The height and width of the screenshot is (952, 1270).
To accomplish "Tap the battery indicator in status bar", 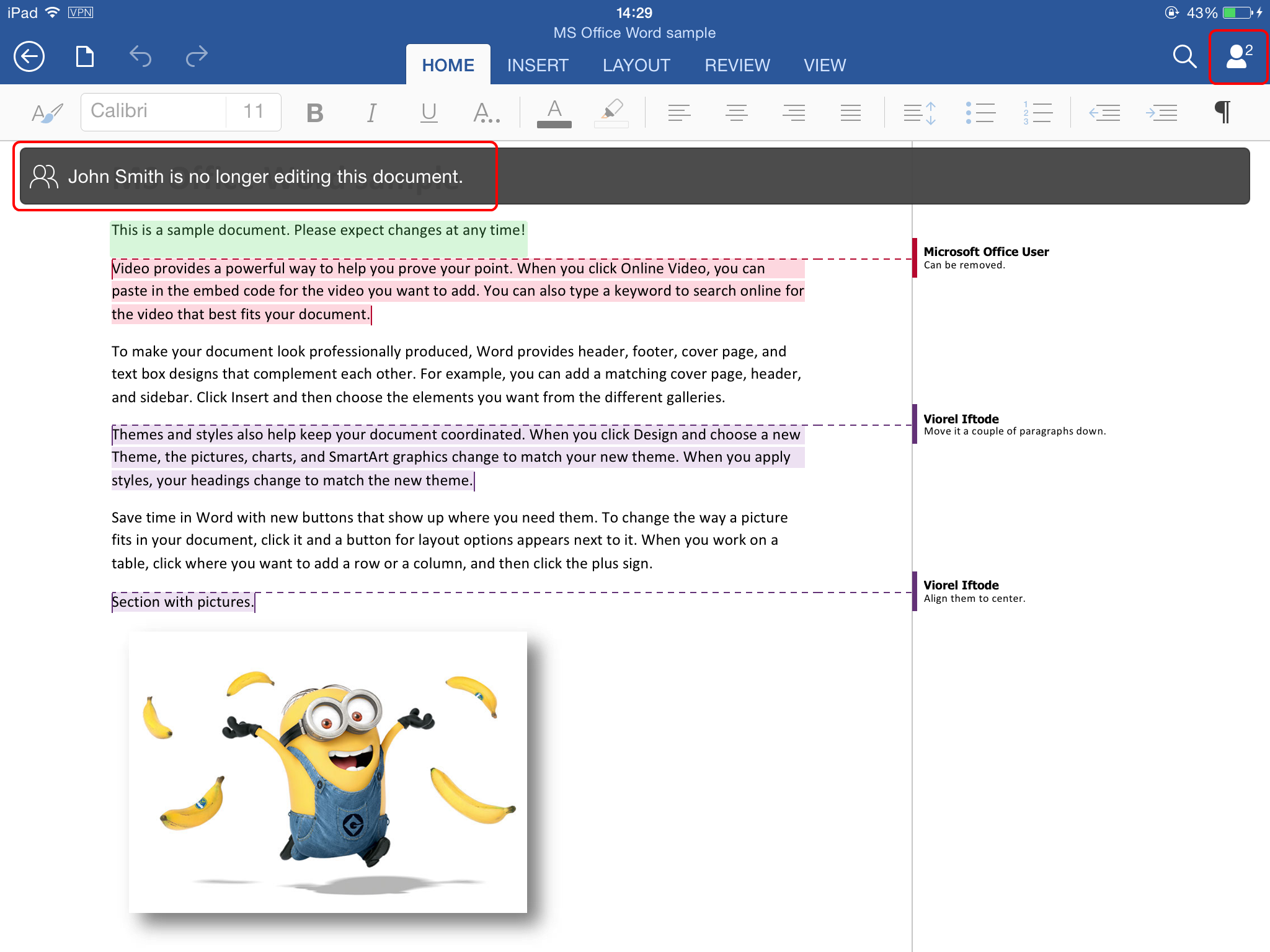I will click(x=1238, y=12).
